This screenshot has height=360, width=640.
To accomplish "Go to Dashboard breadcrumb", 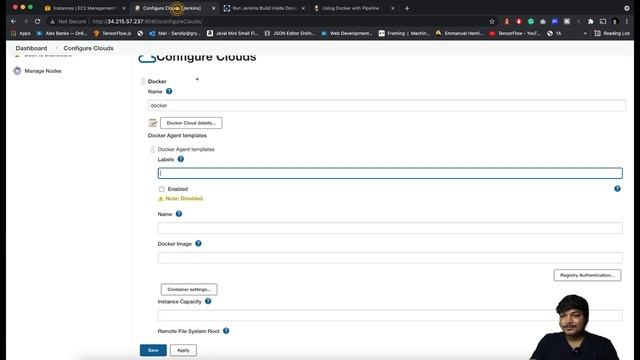I will click(31, 48).
